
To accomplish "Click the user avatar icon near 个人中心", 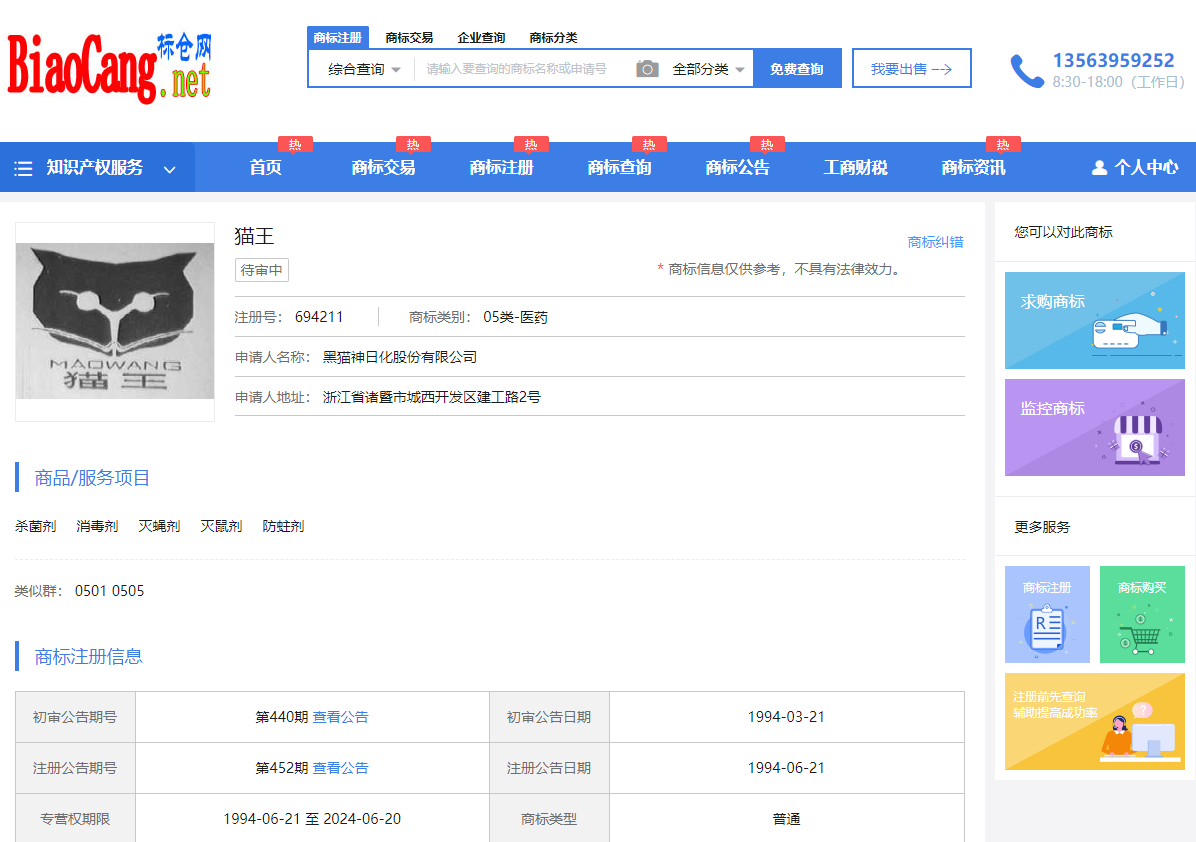I will [x=1099, y=168].
